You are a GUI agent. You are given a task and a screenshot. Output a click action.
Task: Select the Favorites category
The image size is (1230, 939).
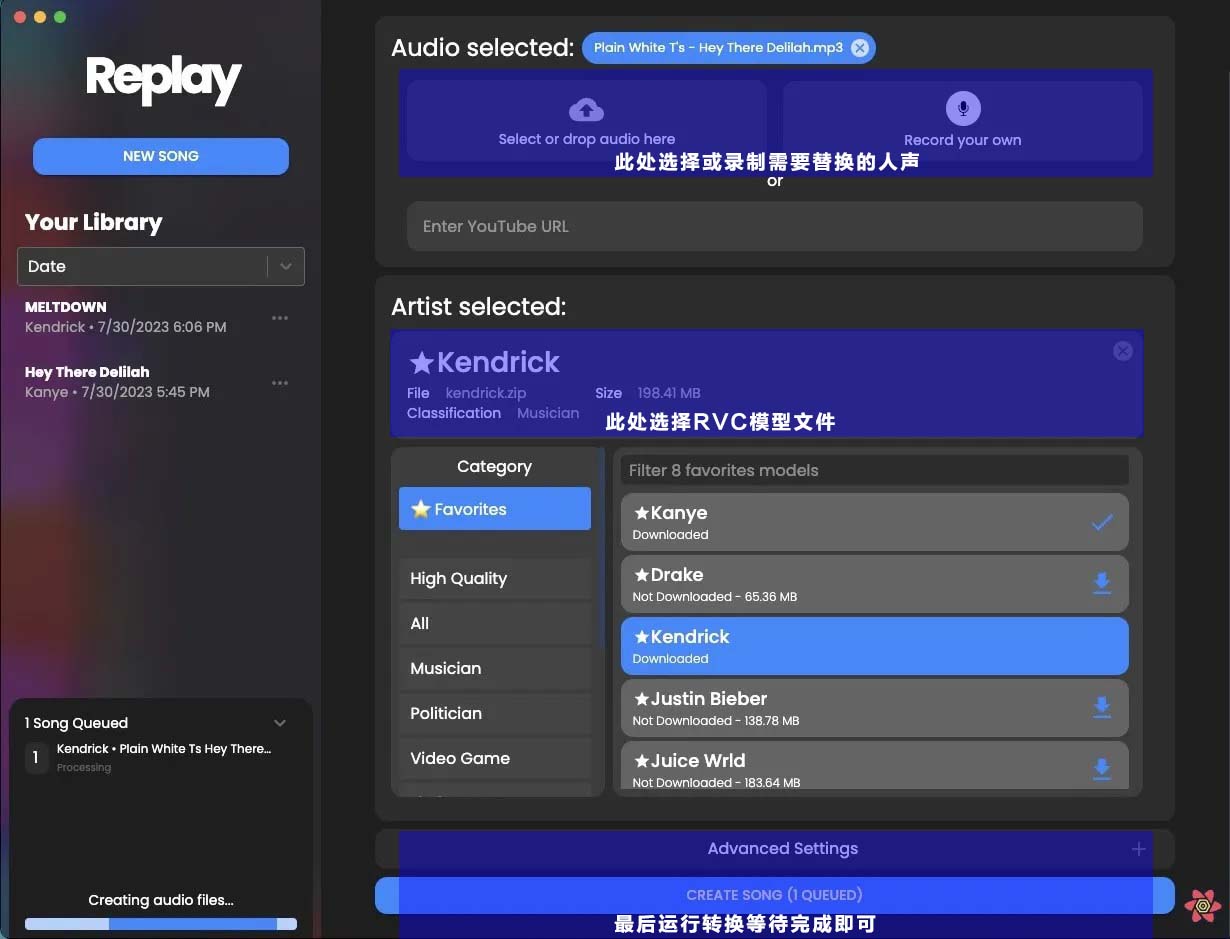tap(495, 509)
